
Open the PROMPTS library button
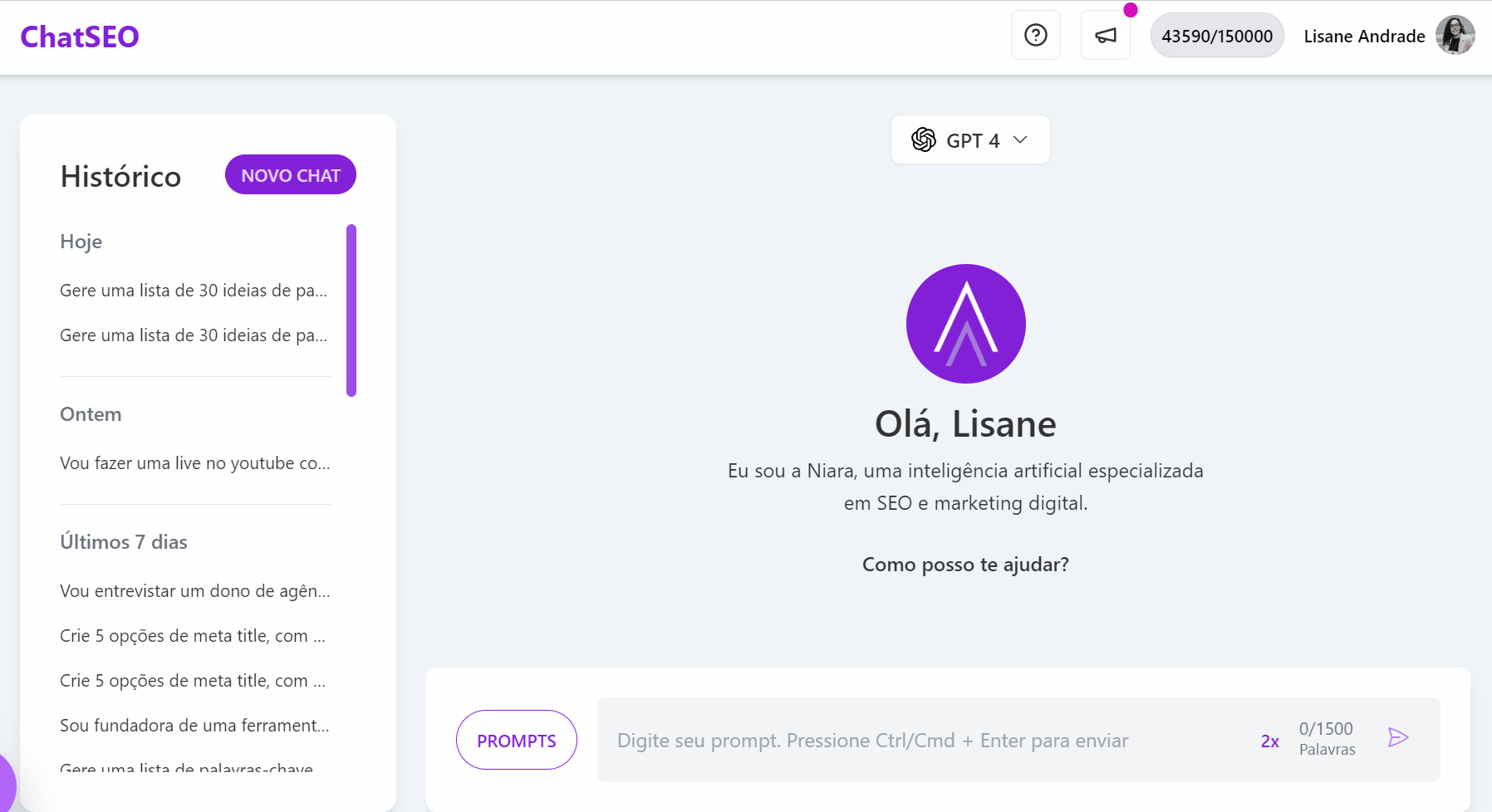coord(516,741)
